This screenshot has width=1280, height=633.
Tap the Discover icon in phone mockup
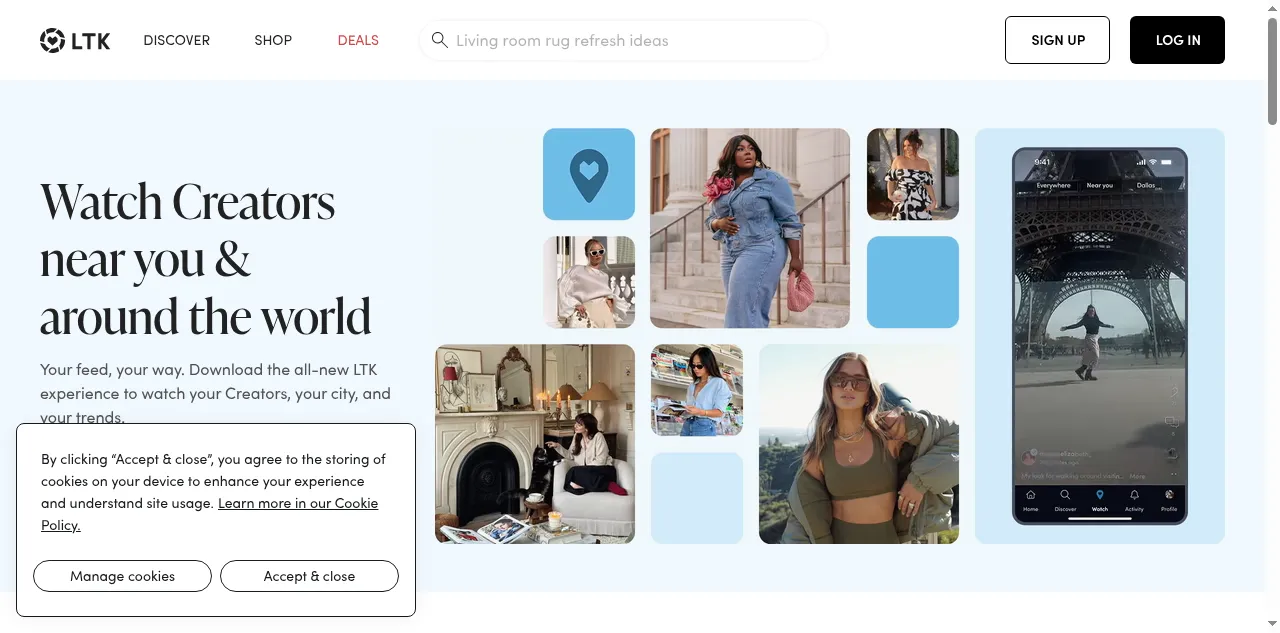click(1065, 497)
